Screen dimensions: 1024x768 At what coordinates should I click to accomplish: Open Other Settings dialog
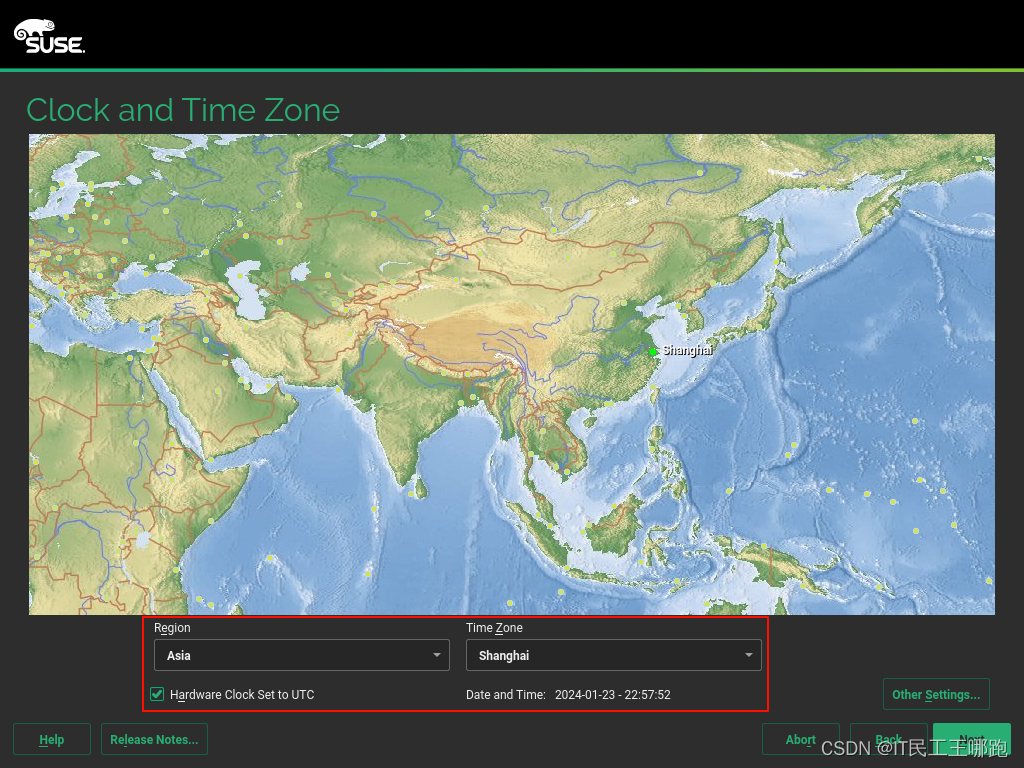[936, 693]
